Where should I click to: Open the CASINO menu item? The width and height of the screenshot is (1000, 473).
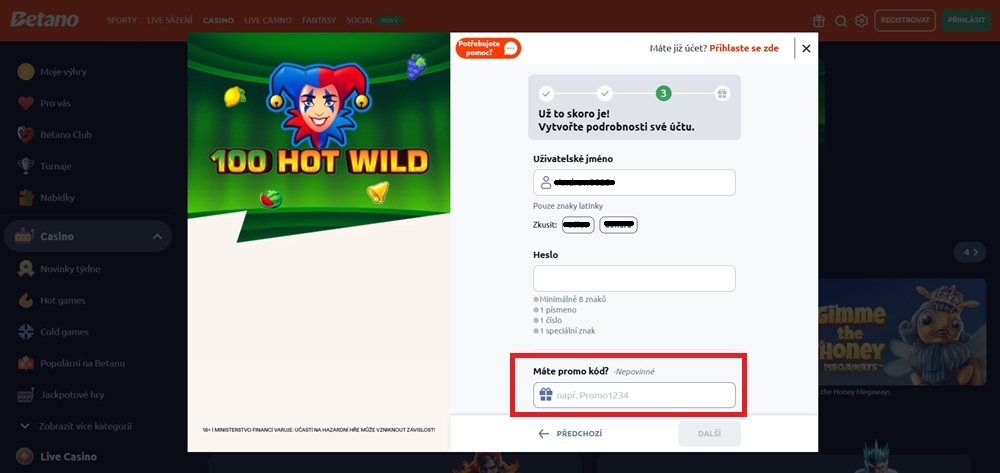[x=218, y=20]
